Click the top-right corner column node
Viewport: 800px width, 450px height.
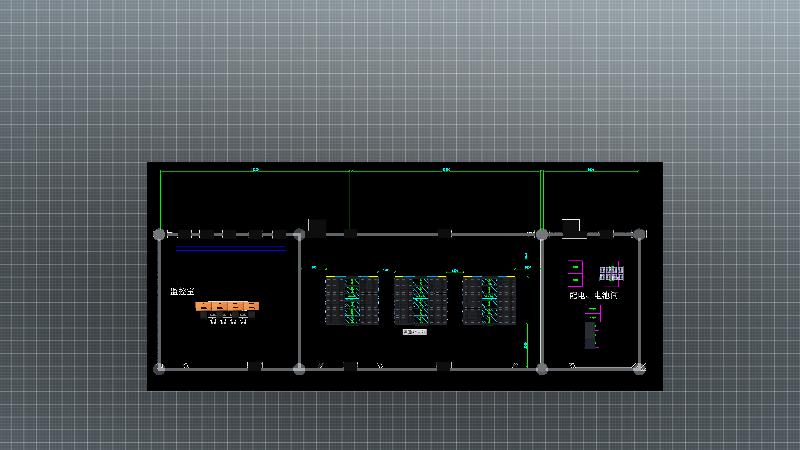pyautogui.click(x=639, y=234)
